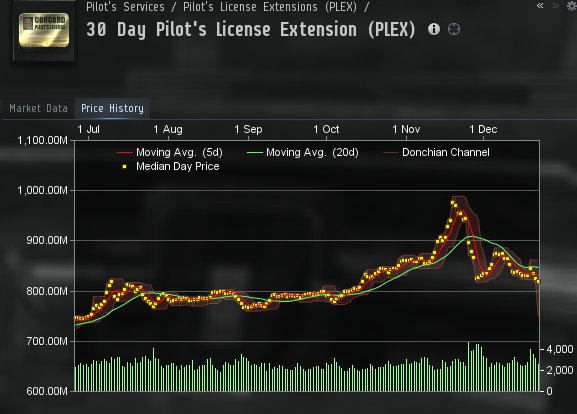The width and height of the screenshot is (577, 414).
Task: Click the highest median price point near late November
Action: point(453,202)
